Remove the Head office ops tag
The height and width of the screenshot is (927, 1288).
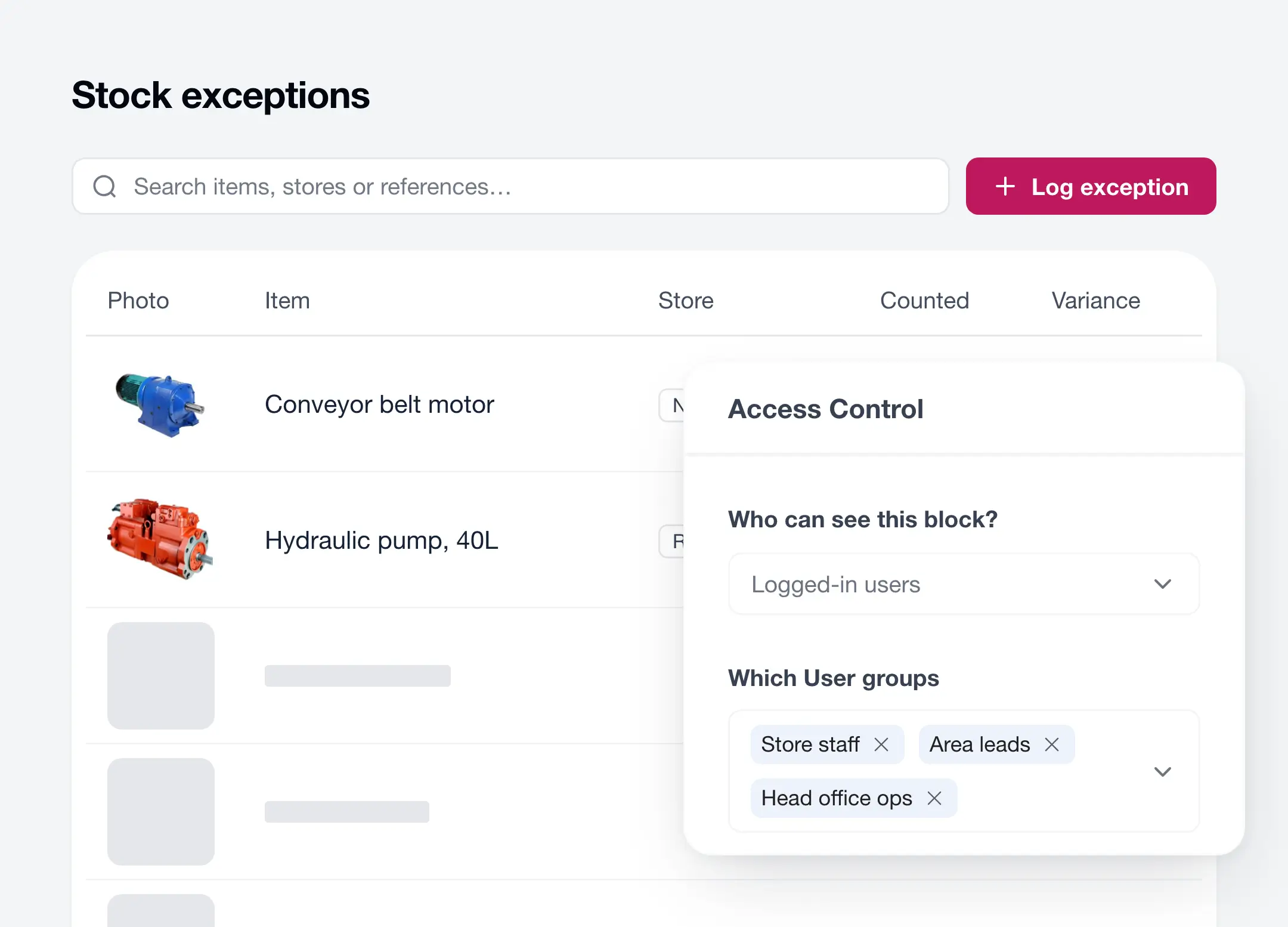point(934,798)
